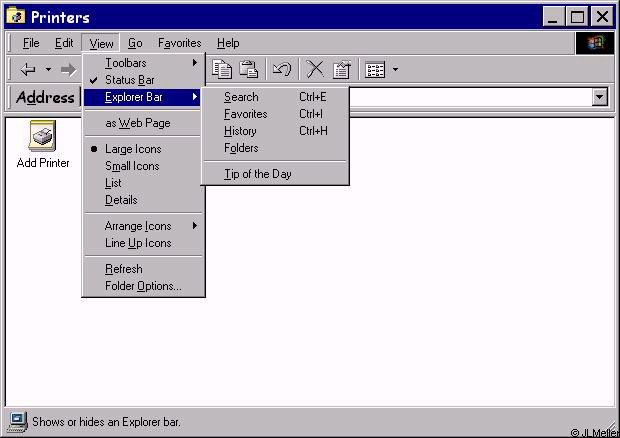Viewport: 620px width, 438px height.
Task: Click the Address label text
Action: pos(45,97)
